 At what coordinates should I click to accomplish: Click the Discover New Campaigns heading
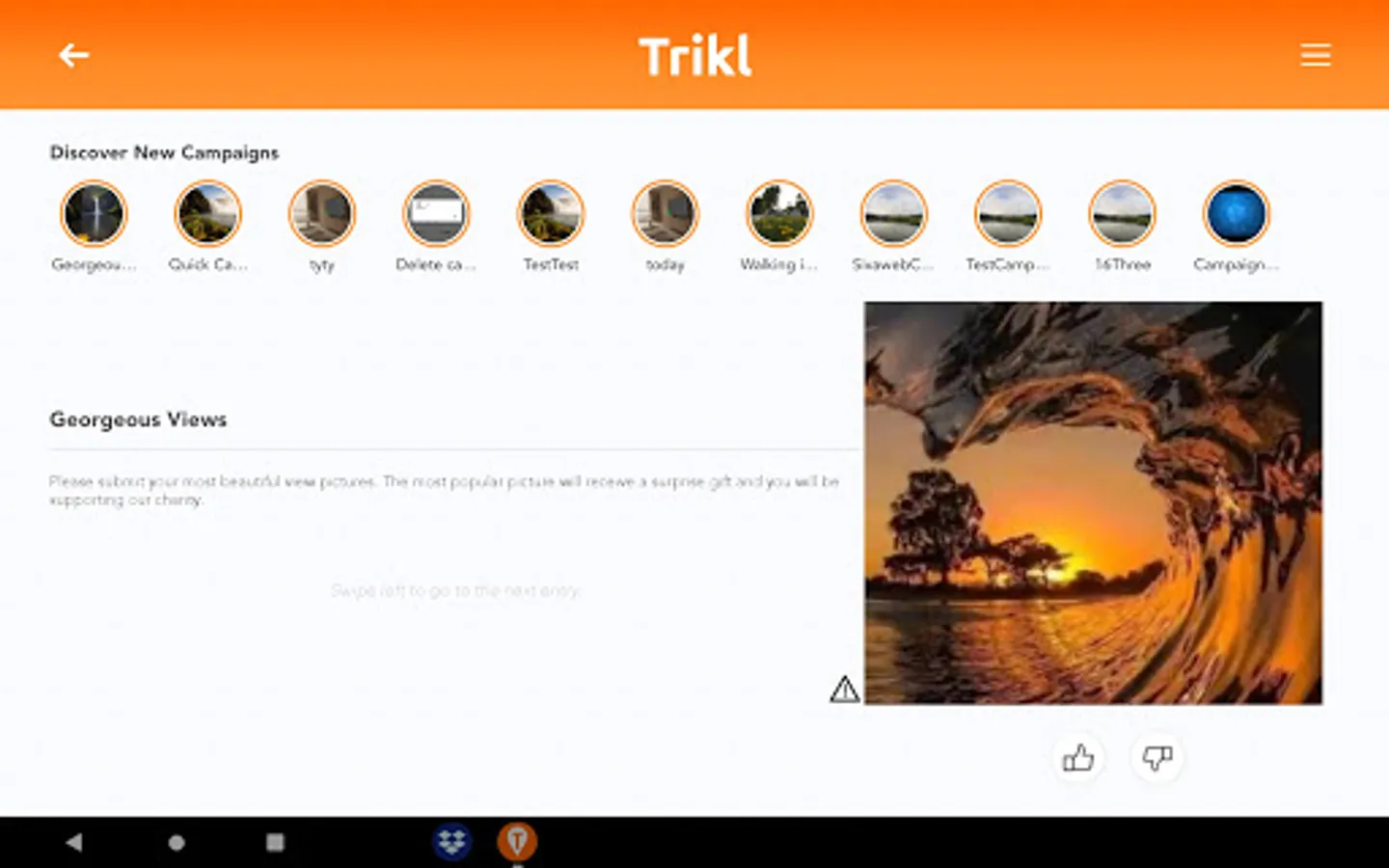coord(164,152)
